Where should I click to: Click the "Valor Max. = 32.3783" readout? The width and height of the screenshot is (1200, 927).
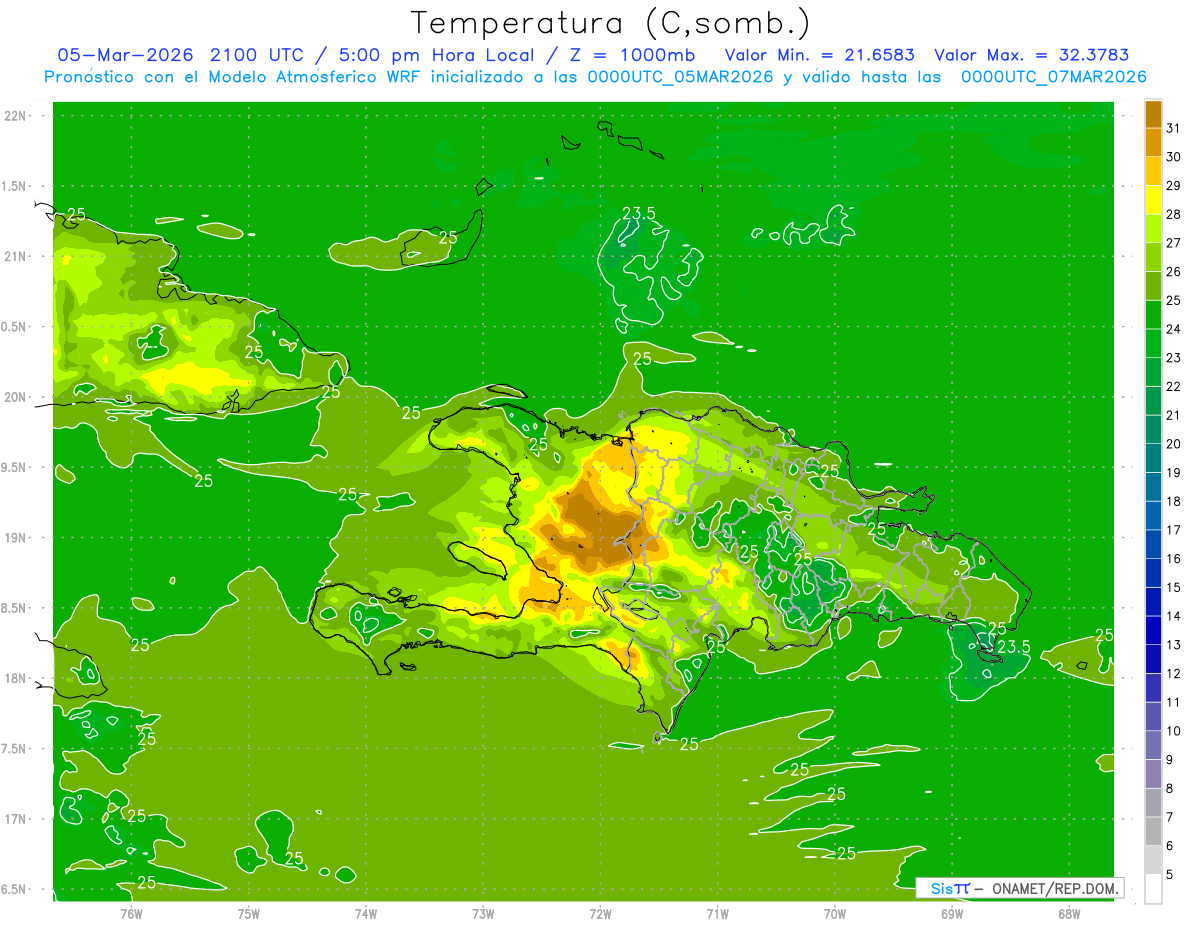point(1031,55)
